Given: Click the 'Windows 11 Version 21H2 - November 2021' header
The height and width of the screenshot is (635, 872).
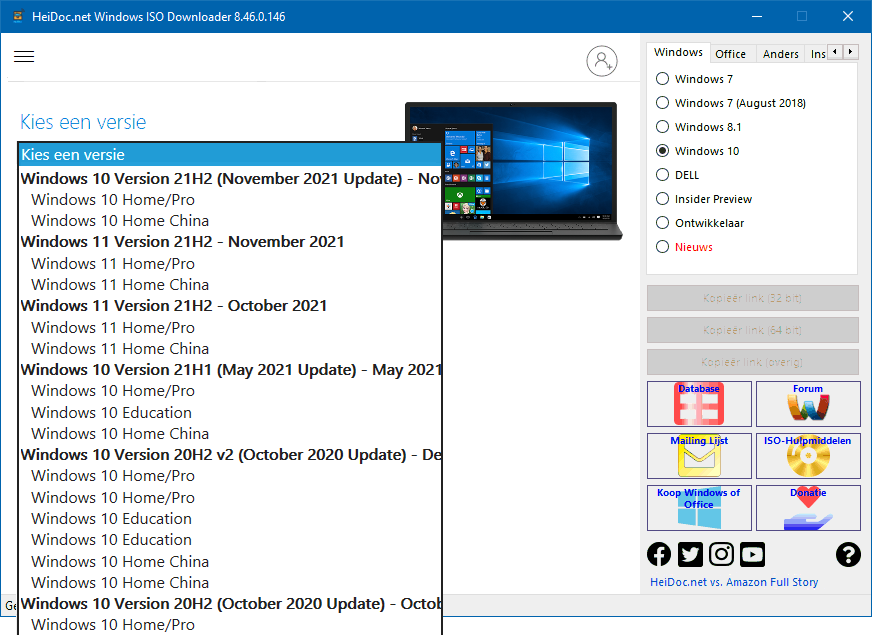Looking at the screenshot, I should click(x=230, y=242).
